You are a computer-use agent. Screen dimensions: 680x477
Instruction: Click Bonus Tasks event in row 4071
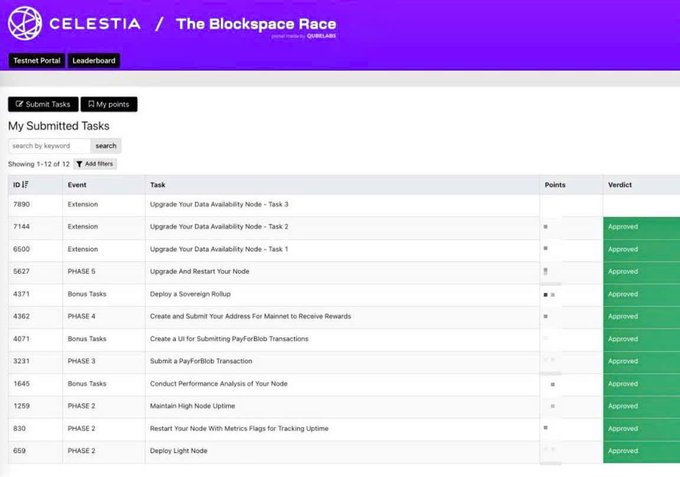point(87,339)
